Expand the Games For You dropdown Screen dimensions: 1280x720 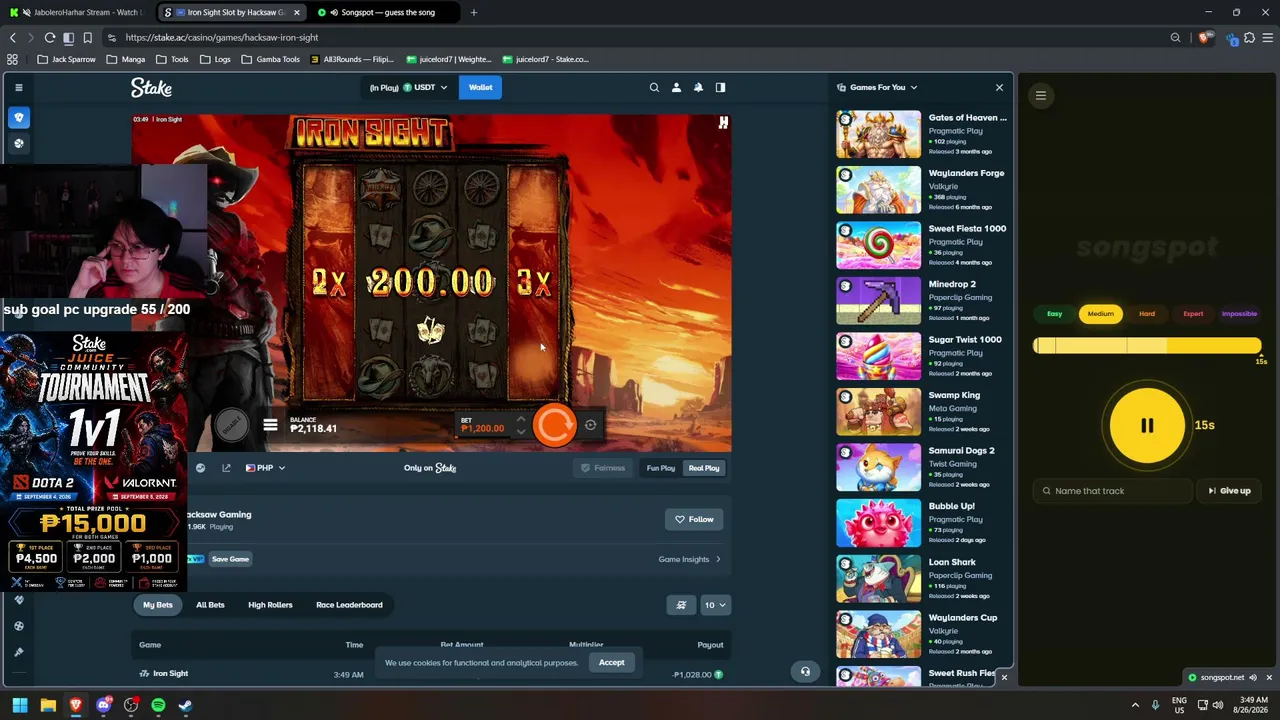pos(877,88)
